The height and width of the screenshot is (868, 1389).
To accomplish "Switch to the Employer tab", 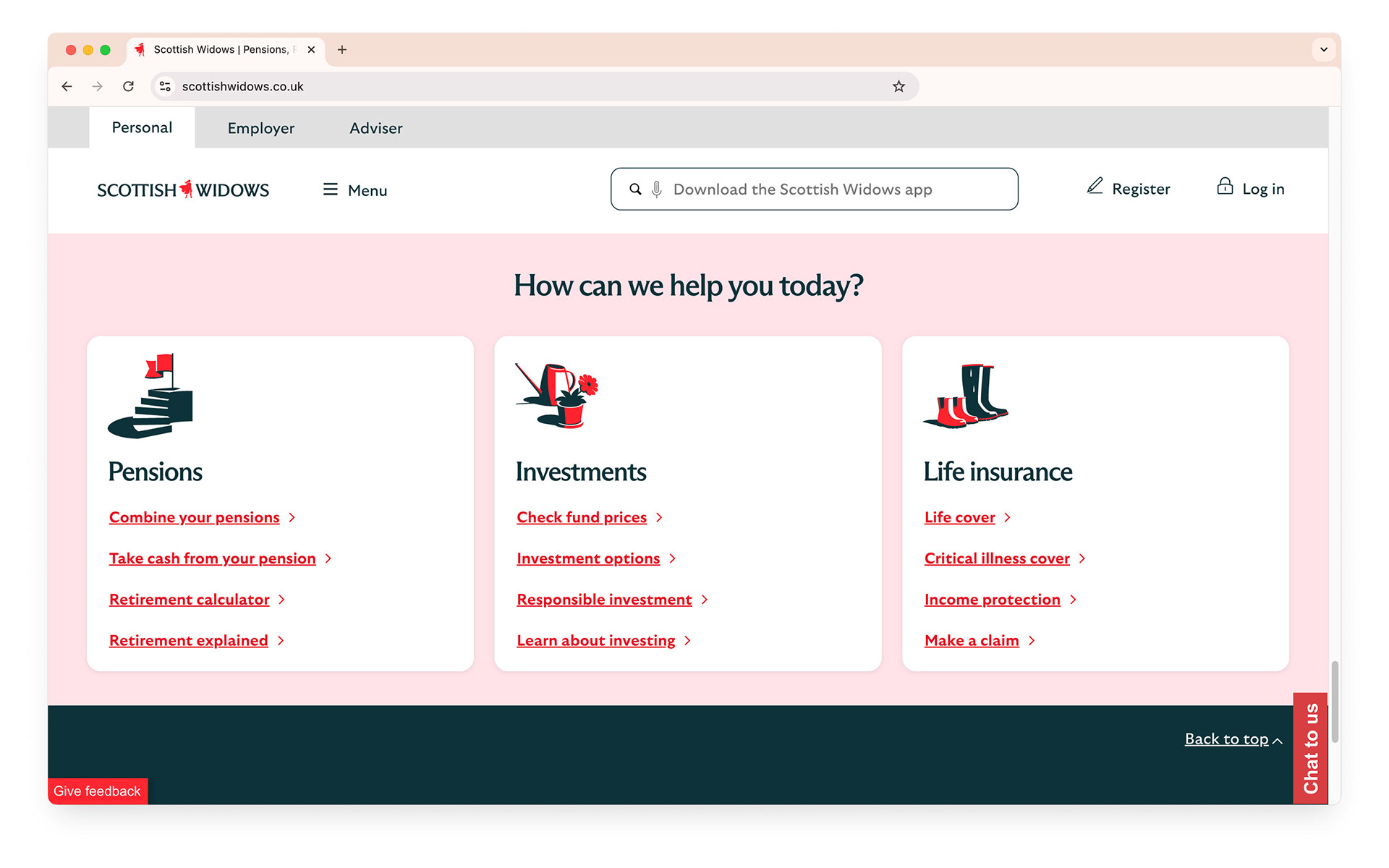I will click(260, 128).
